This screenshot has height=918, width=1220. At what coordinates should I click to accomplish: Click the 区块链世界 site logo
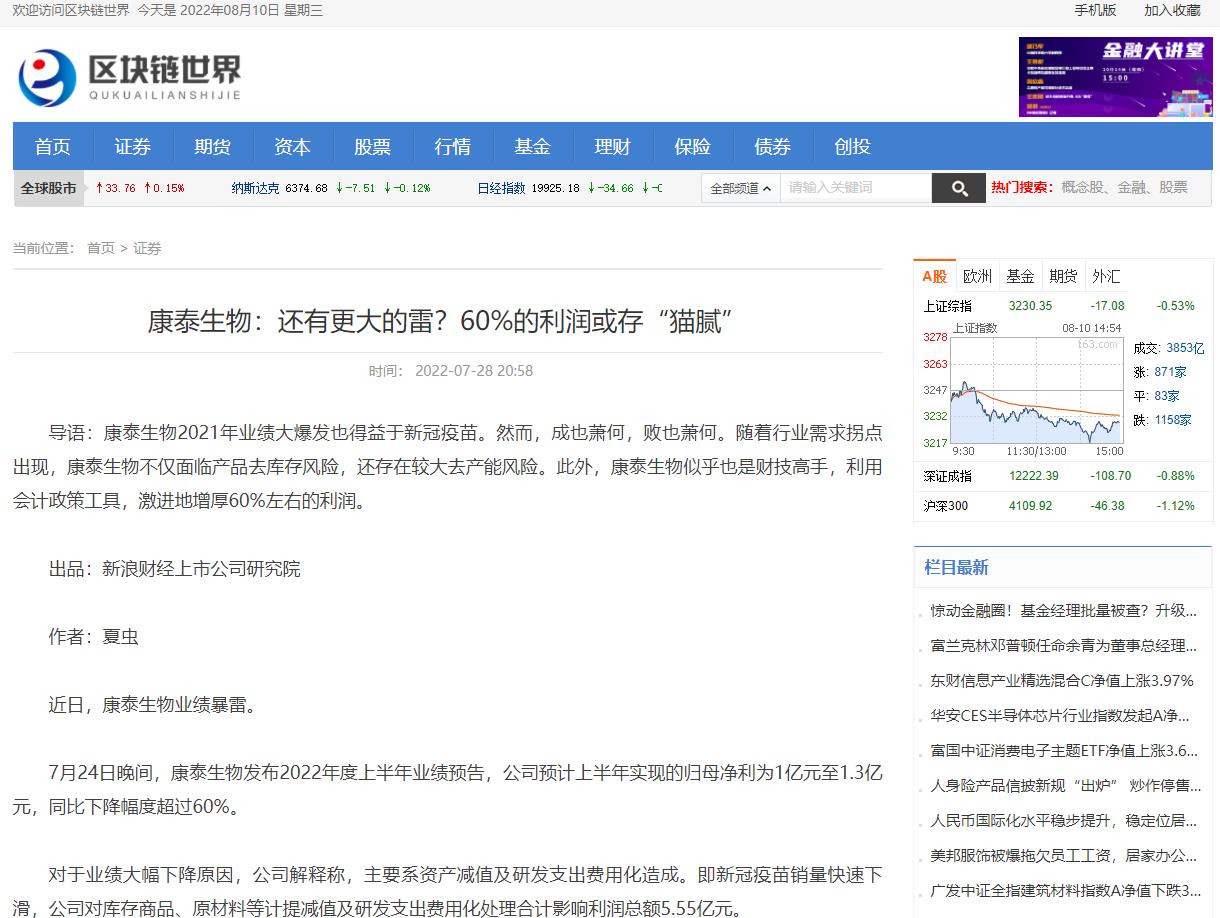129,76
